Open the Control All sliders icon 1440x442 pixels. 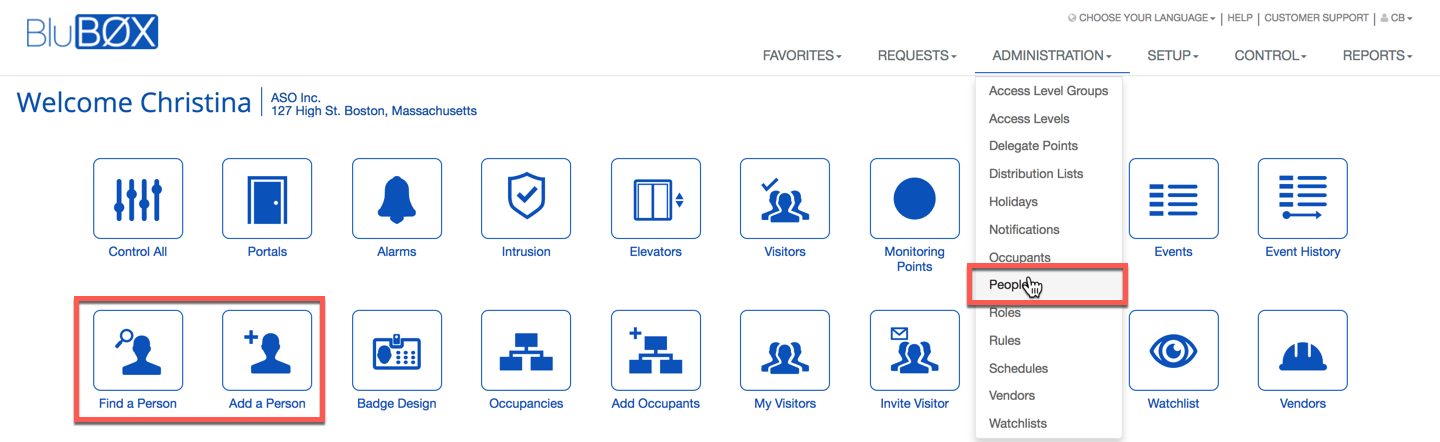coord(138,198)
